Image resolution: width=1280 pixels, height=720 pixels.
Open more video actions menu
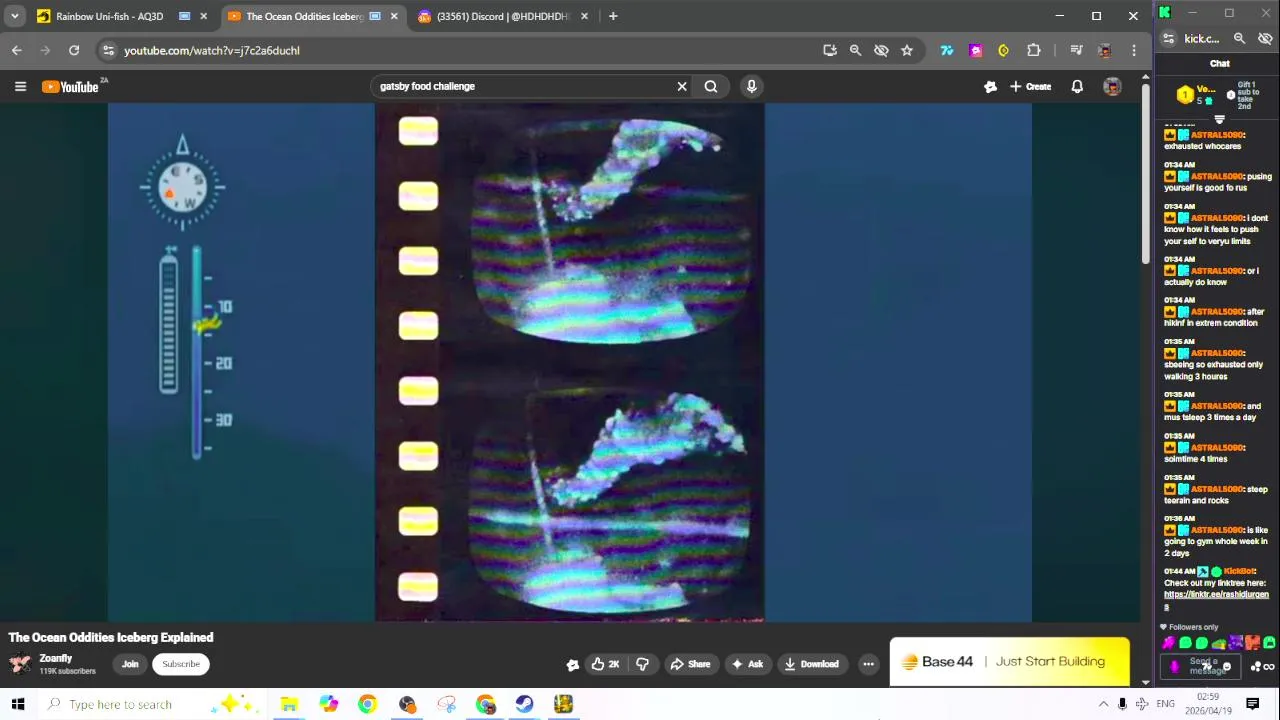(868, 664)
